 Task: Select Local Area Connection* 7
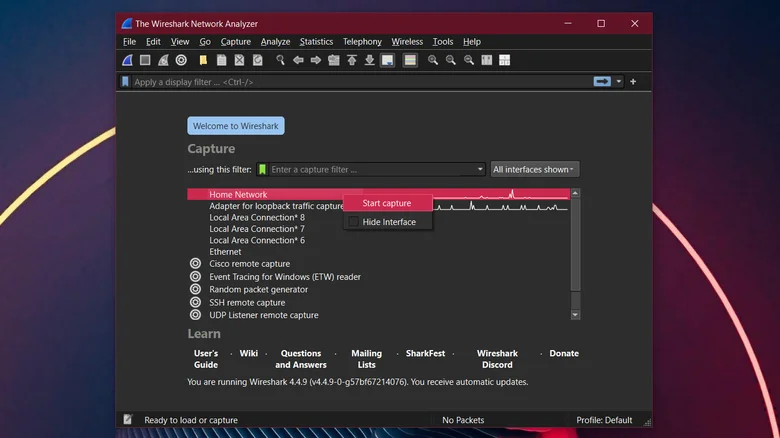click(257, 229)
